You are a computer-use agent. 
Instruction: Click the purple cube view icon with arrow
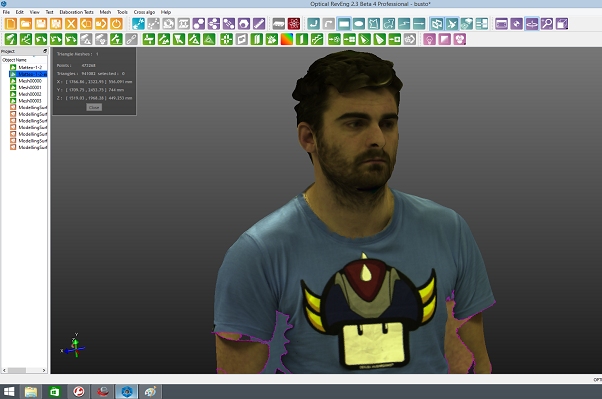(x=562, y=24)
